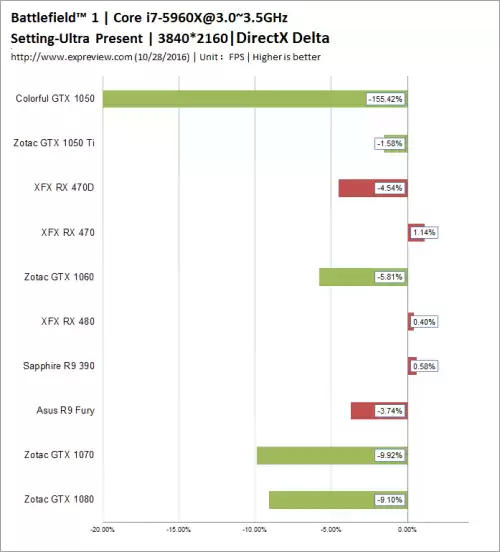Select the -1.58% data label
Viewport: 500px width, 552px height.
(x=389, y=144)
